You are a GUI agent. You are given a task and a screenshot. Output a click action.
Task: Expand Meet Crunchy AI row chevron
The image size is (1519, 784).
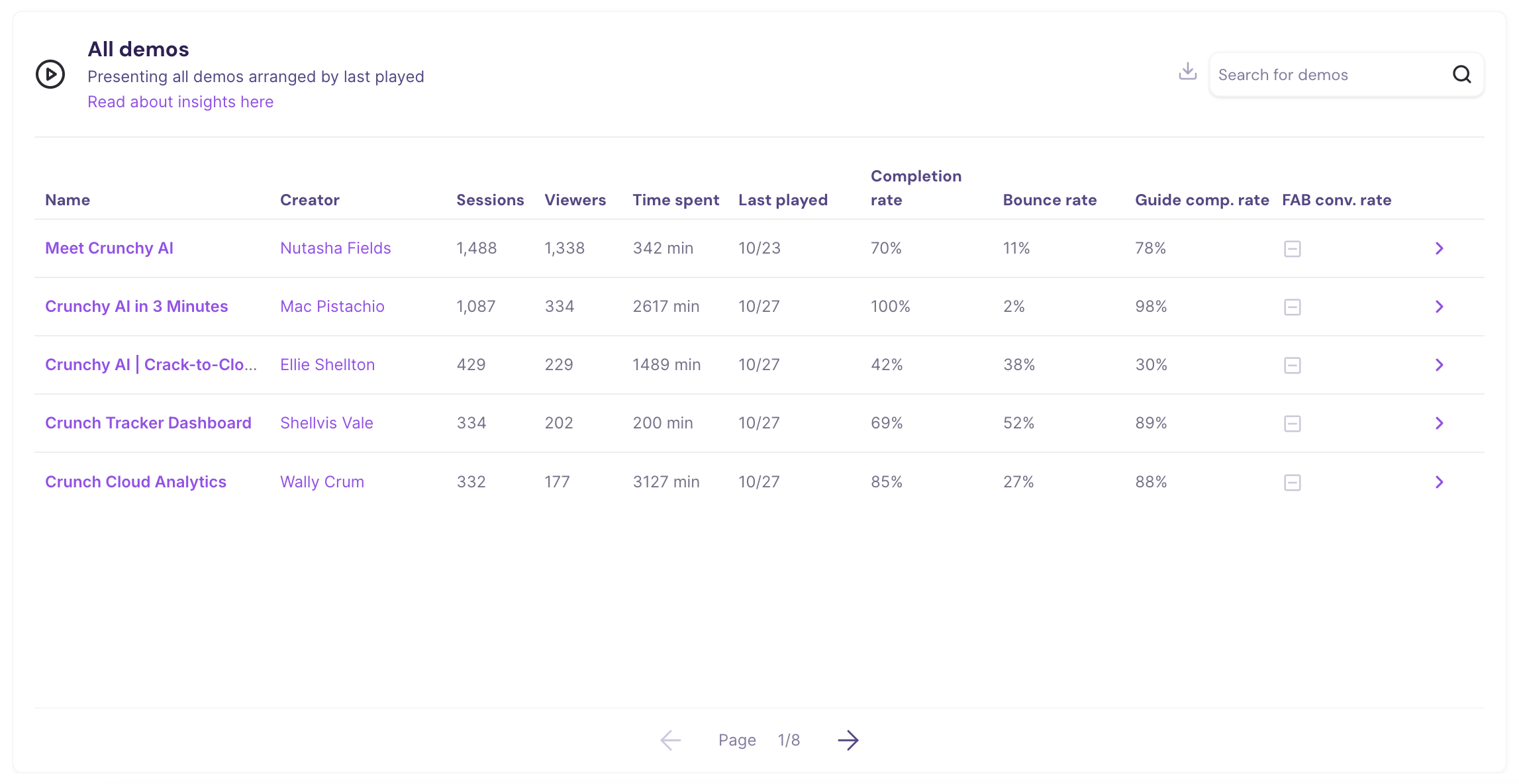1439,248
